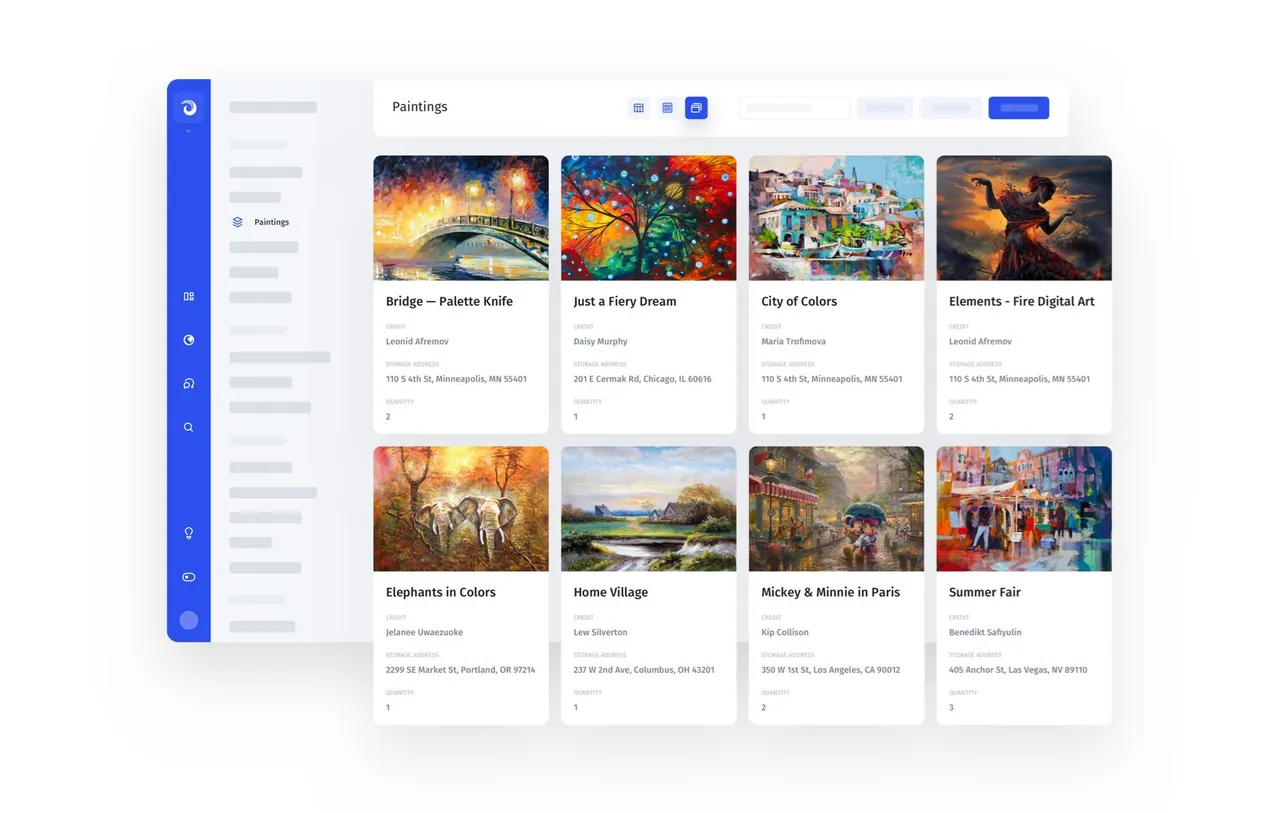The image size is (1280, 813).
Task: Toggle the switch icon in the sidebar
Action: [x=188, y=577]
